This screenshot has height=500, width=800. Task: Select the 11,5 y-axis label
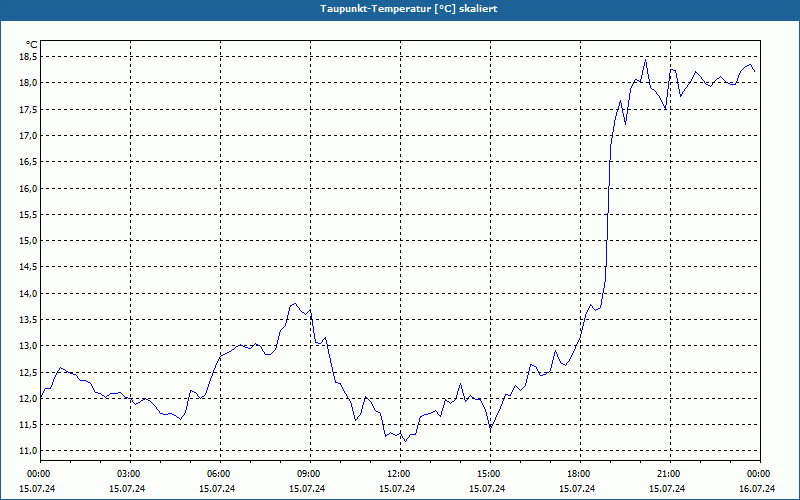pos(29,424)
